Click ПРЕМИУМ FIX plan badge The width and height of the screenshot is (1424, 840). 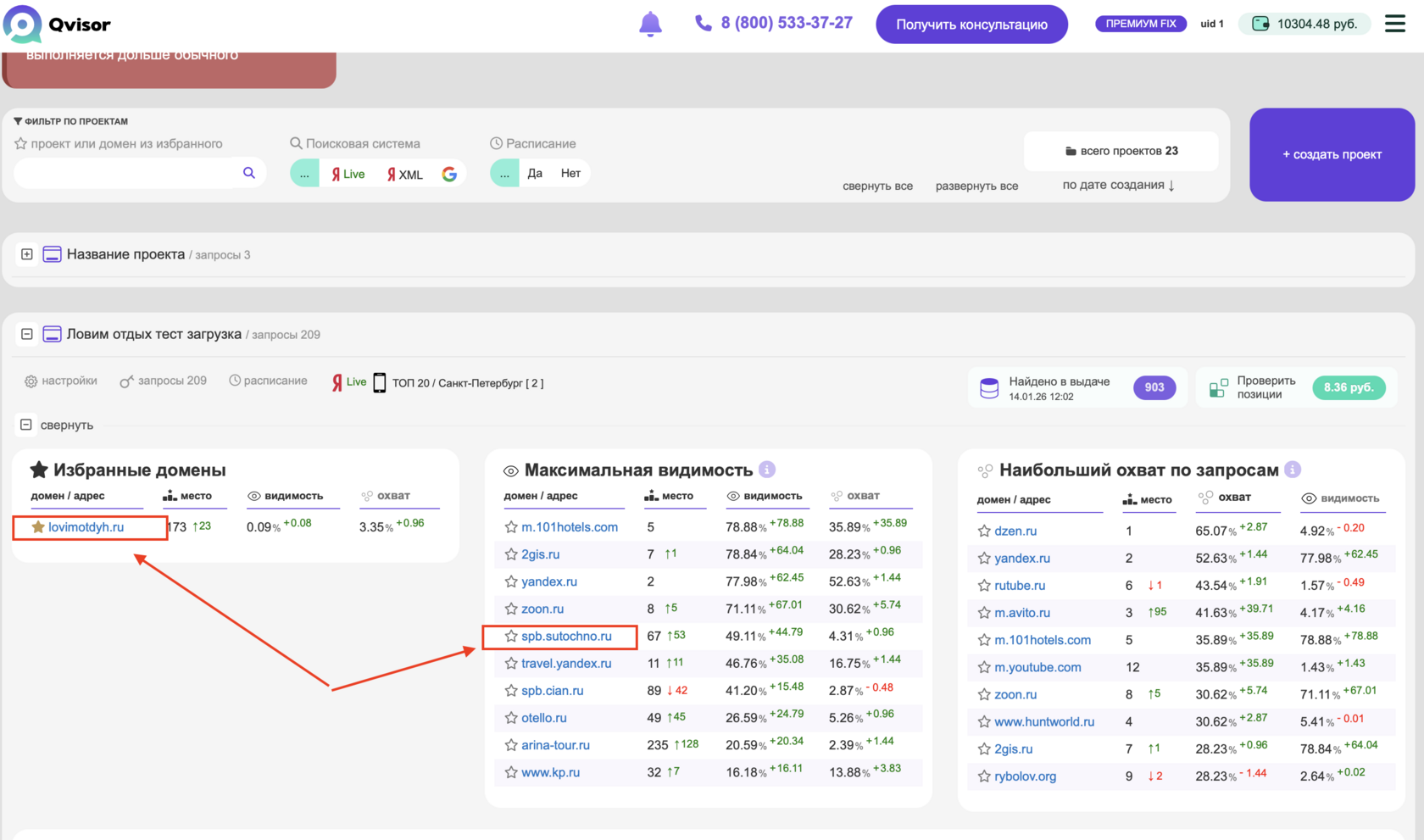(1141, 24)
